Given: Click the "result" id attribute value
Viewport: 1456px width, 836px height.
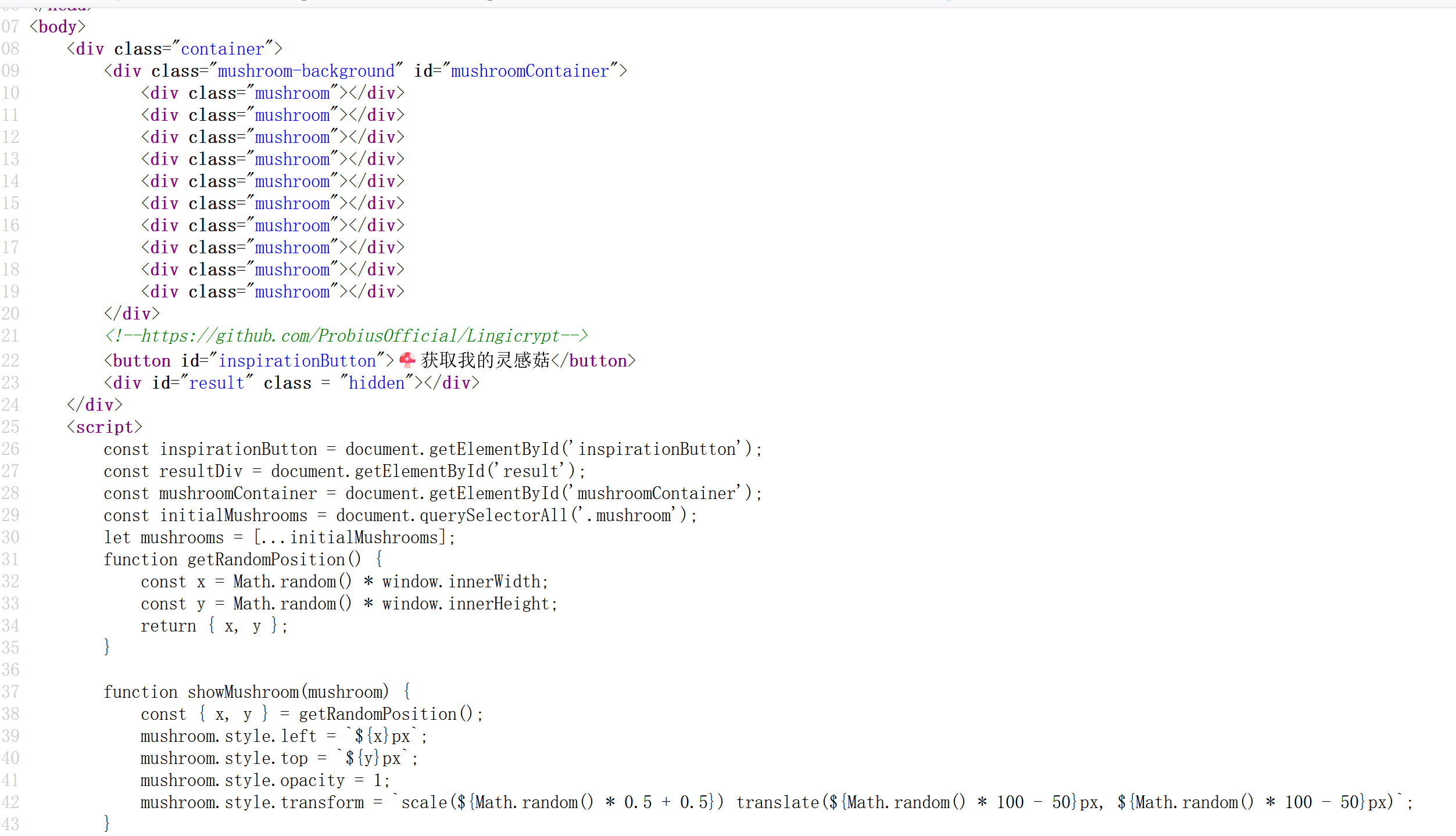Looking at the screenshot, I should click(216, 383).
